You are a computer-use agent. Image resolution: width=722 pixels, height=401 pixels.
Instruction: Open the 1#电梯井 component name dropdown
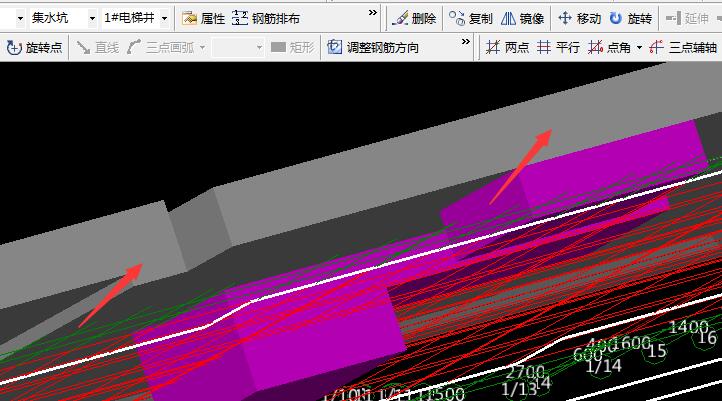coord(164,18)
